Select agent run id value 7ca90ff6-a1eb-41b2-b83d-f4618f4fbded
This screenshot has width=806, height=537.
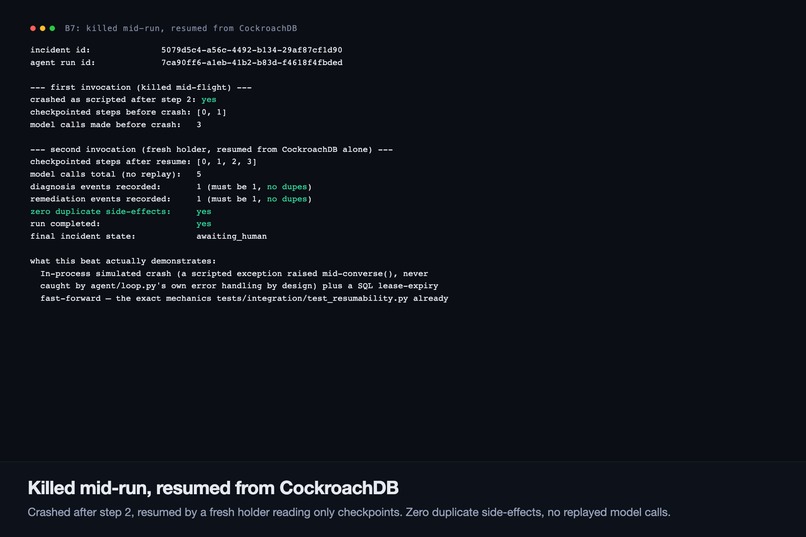251,62
